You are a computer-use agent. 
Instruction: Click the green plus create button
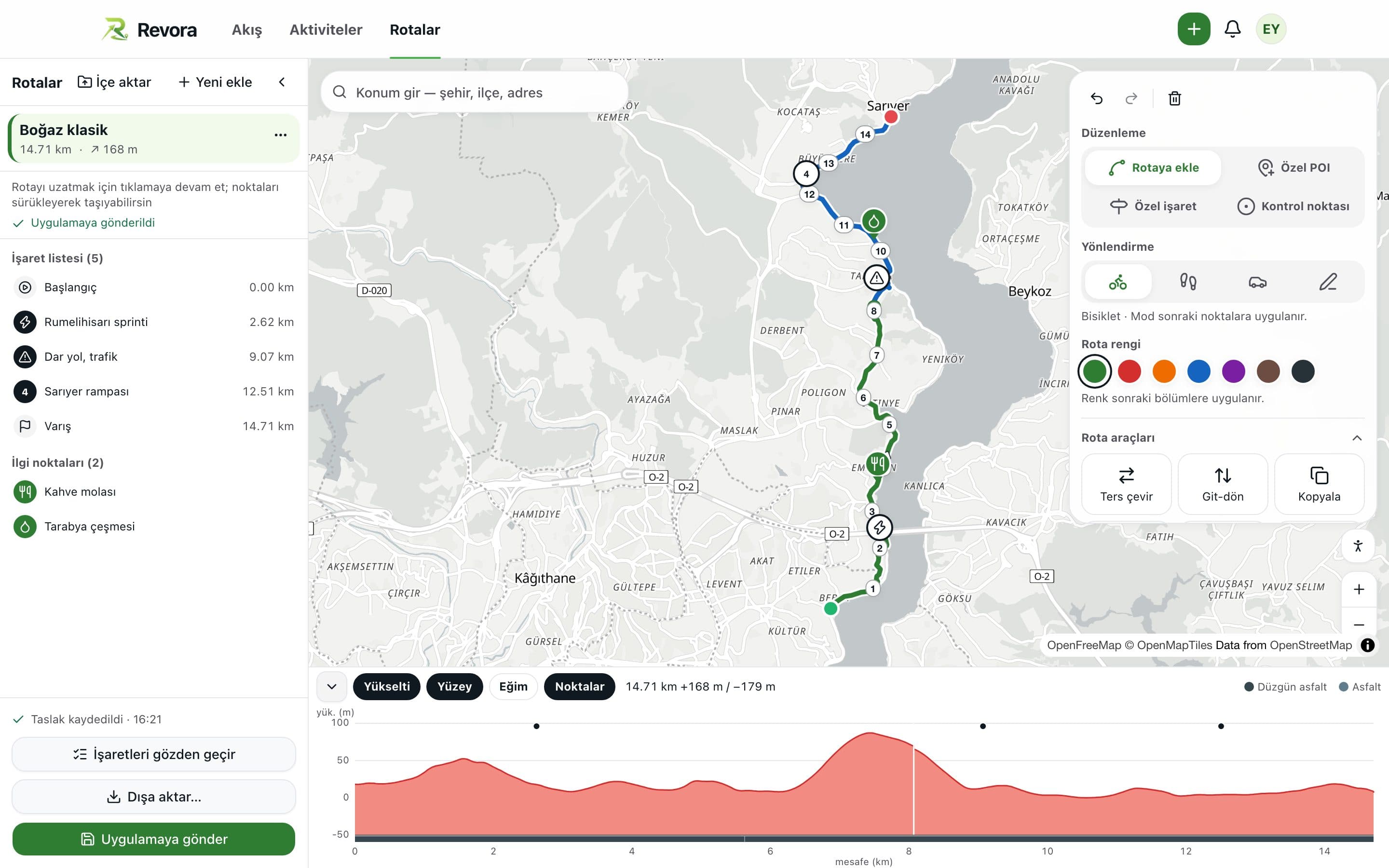(1194, 29)
